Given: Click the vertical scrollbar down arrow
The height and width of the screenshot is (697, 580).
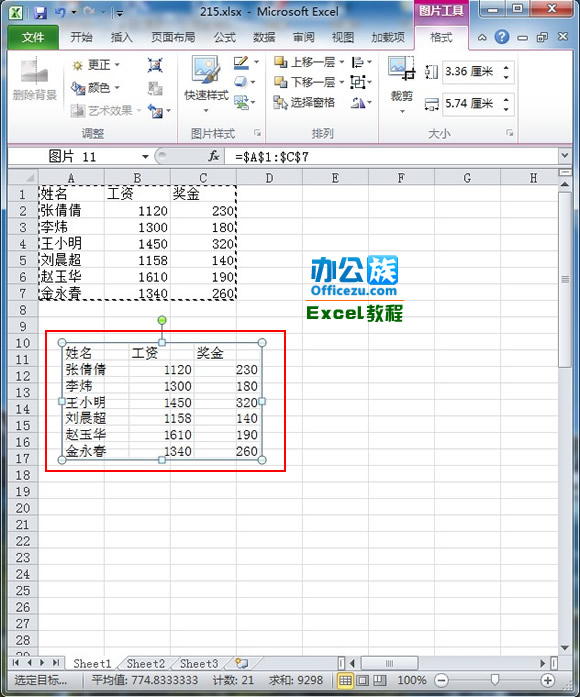Looking at the screenshot, I should pyautogui.click(x=565, y=648).
